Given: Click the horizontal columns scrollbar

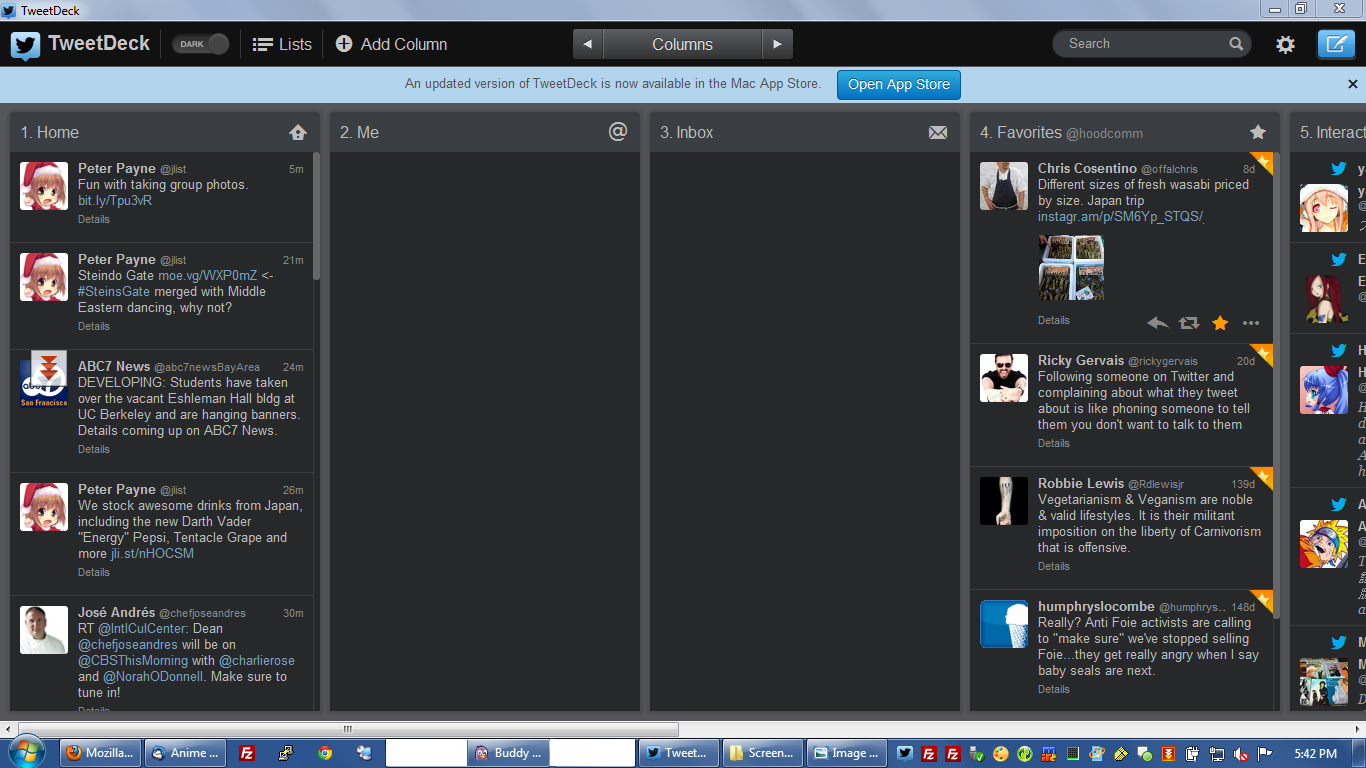Looking at the screenshot, I should (348, 729).
